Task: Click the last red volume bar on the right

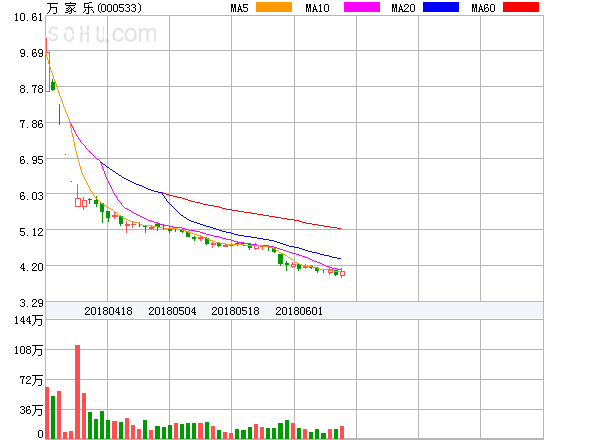Action: [x=342, y=432]
